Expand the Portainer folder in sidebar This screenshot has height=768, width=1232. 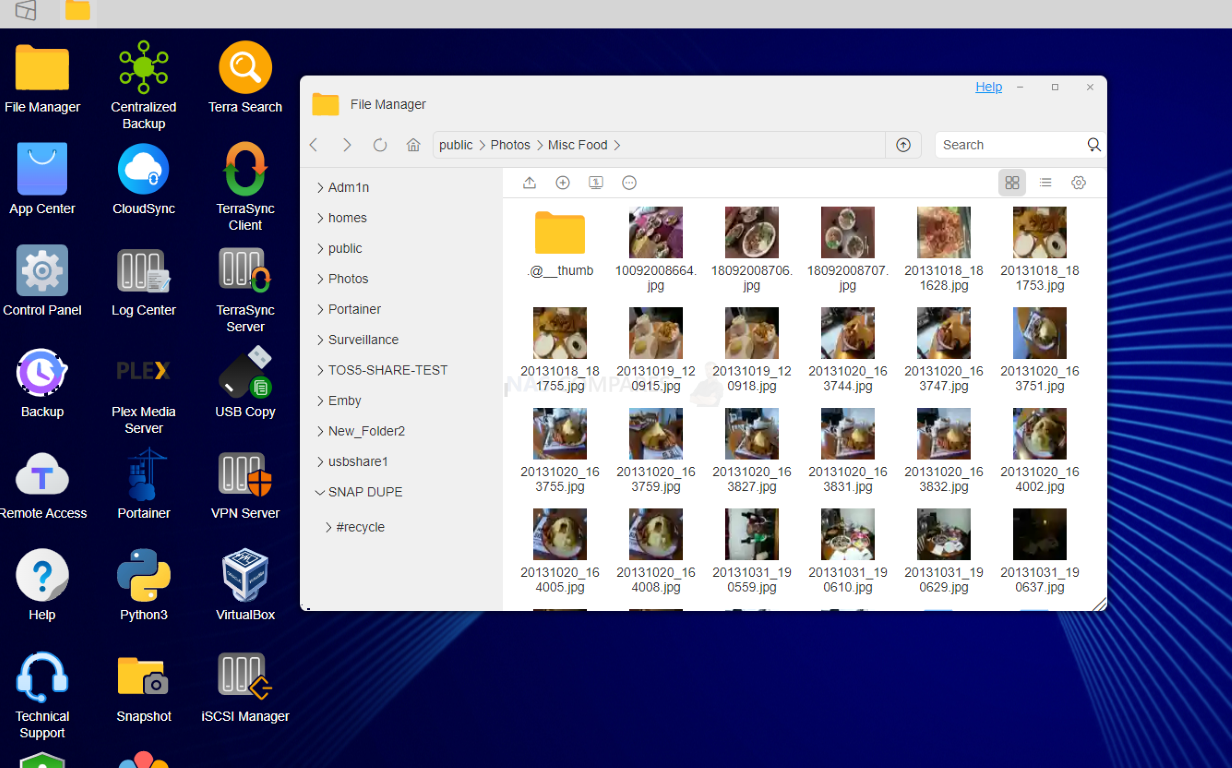click(x=320, y=309)
